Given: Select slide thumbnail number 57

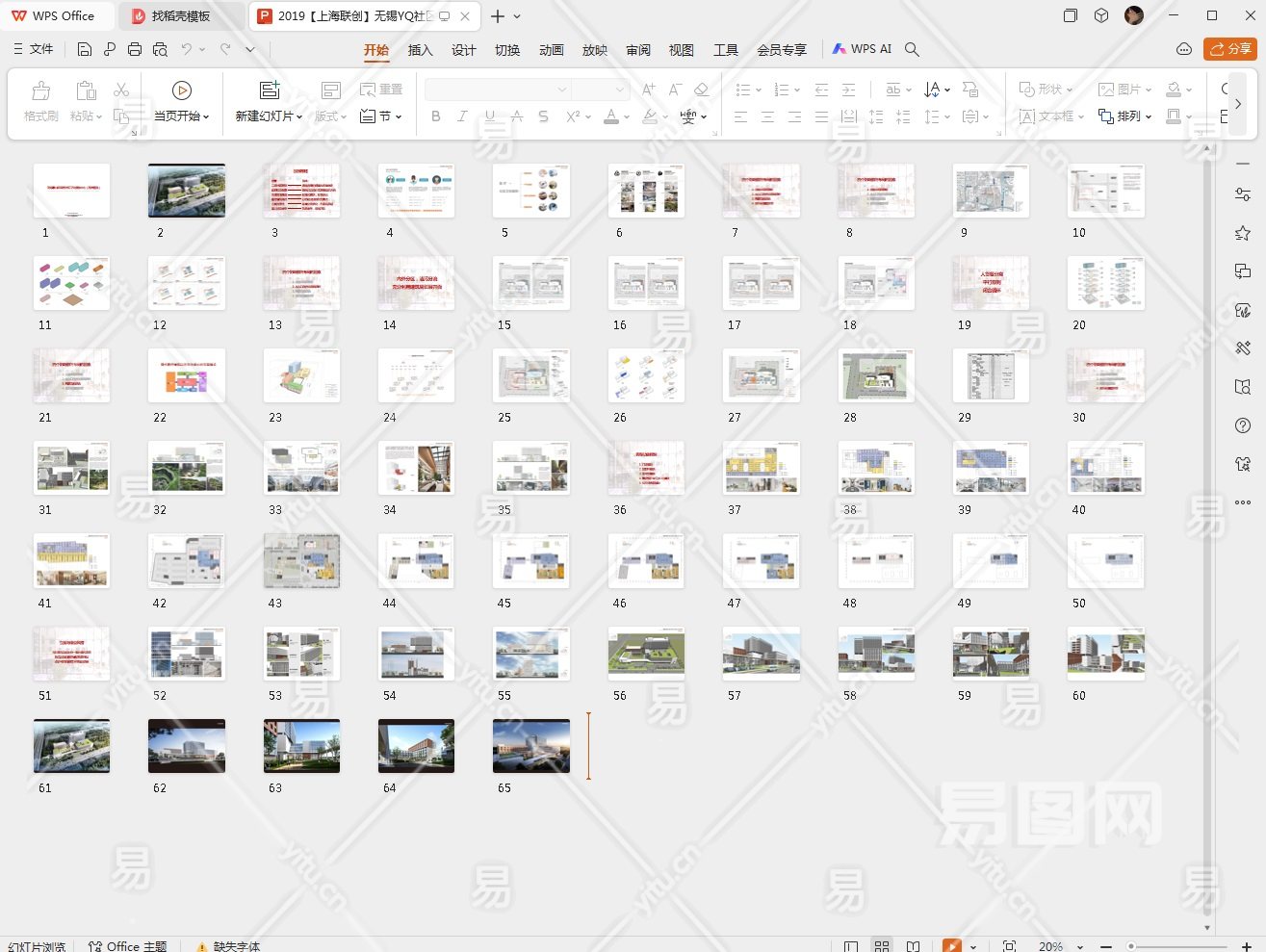Looking at the screenshot, I should point(761,654).
